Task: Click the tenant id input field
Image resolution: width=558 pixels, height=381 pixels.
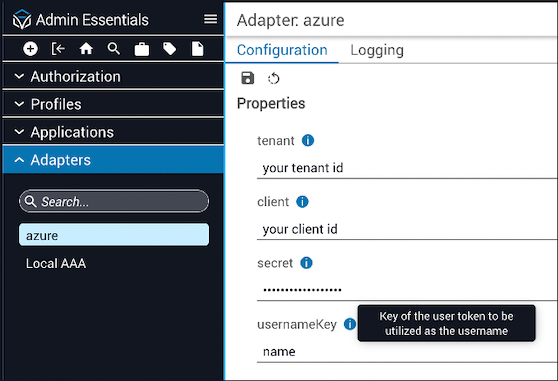Action: (x=407, y=168)
